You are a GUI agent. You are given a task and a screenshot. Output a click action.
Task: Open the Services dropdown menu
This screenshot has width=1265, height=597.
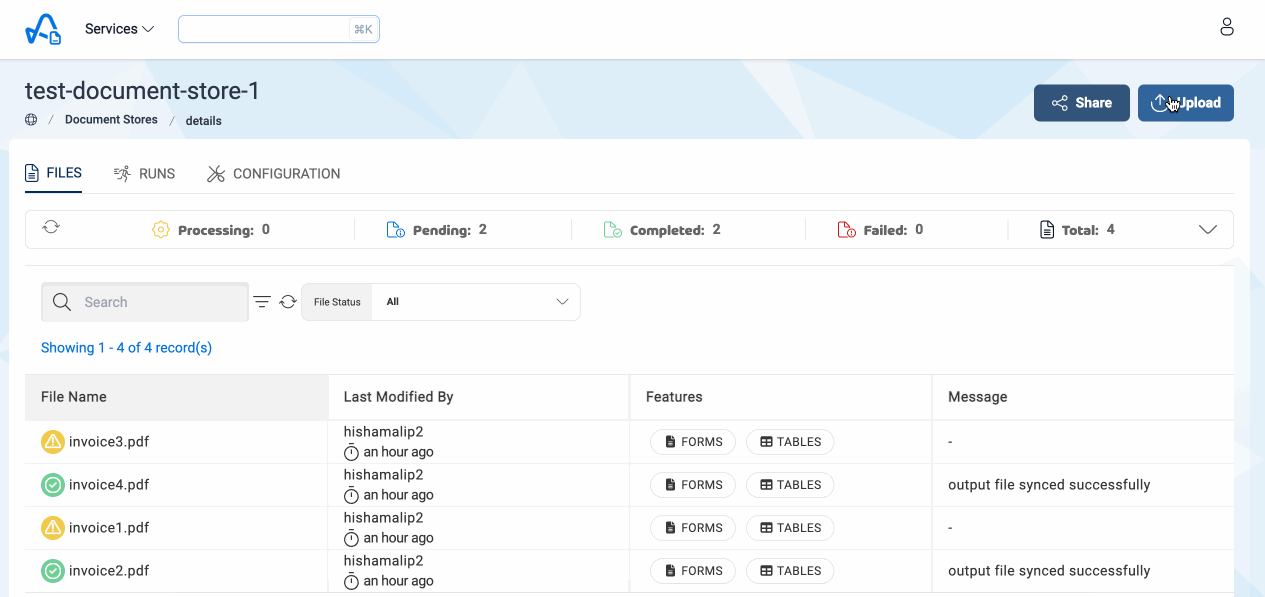119,29
